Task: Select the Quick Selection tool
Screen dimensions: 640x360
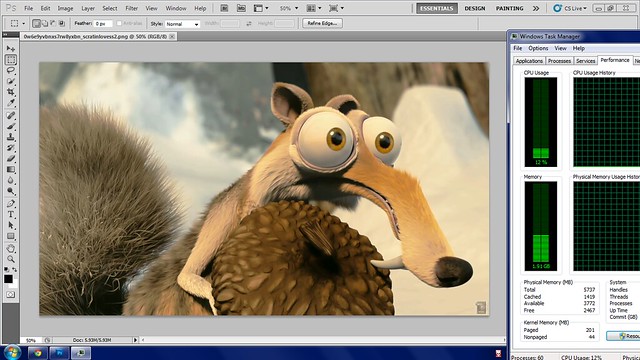Action: [x=11, y=81]
